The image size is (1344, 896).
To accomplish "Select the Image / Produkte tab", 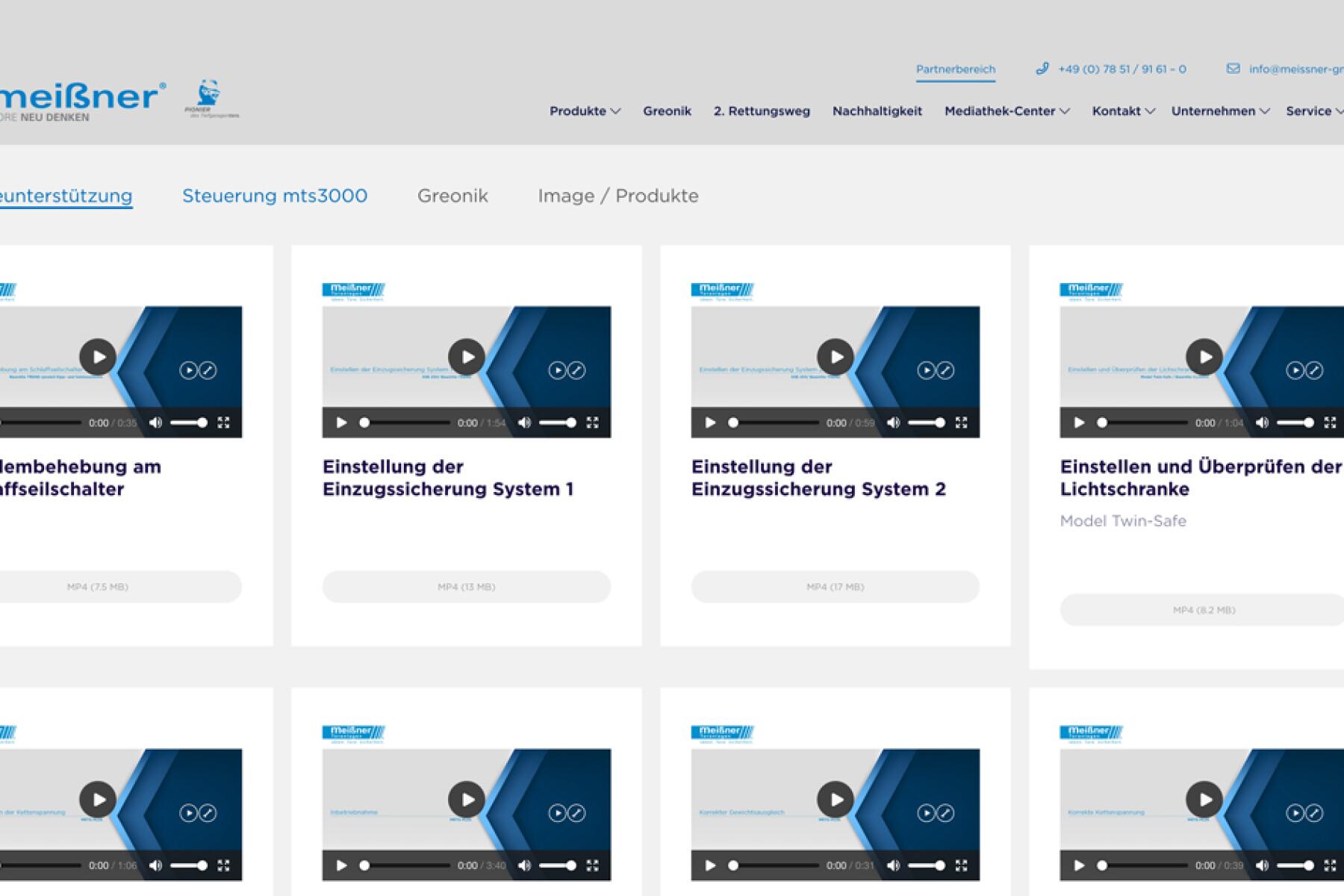I will 618,196.
